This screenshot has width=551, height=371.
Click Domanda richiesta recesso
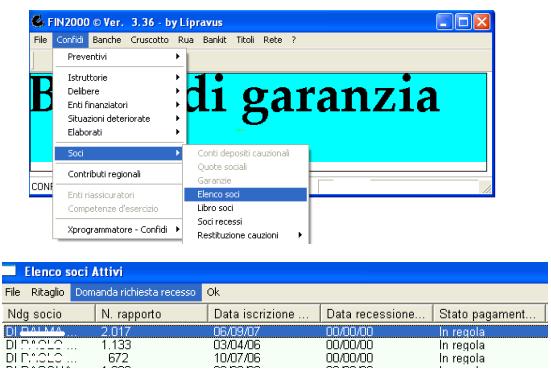(136, 292)
